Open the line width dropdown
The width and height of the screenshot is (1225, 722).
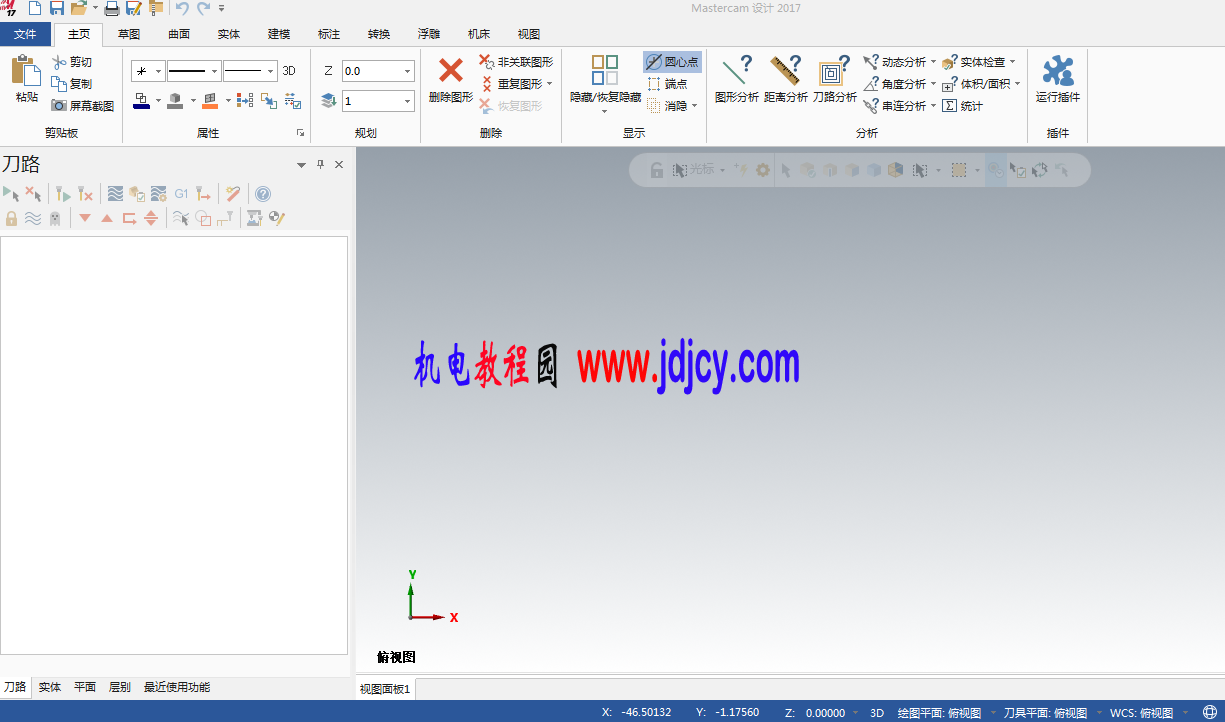(x=270, y=71)
